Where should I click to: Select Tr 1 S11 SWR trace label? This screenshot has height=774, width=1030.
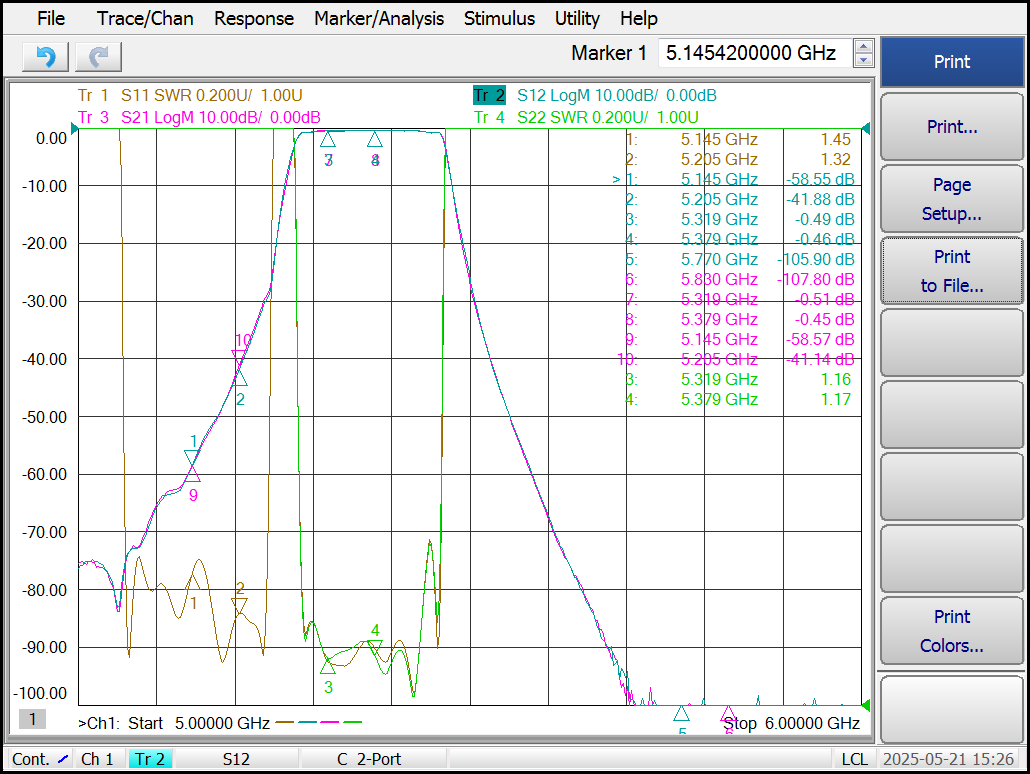190,95
